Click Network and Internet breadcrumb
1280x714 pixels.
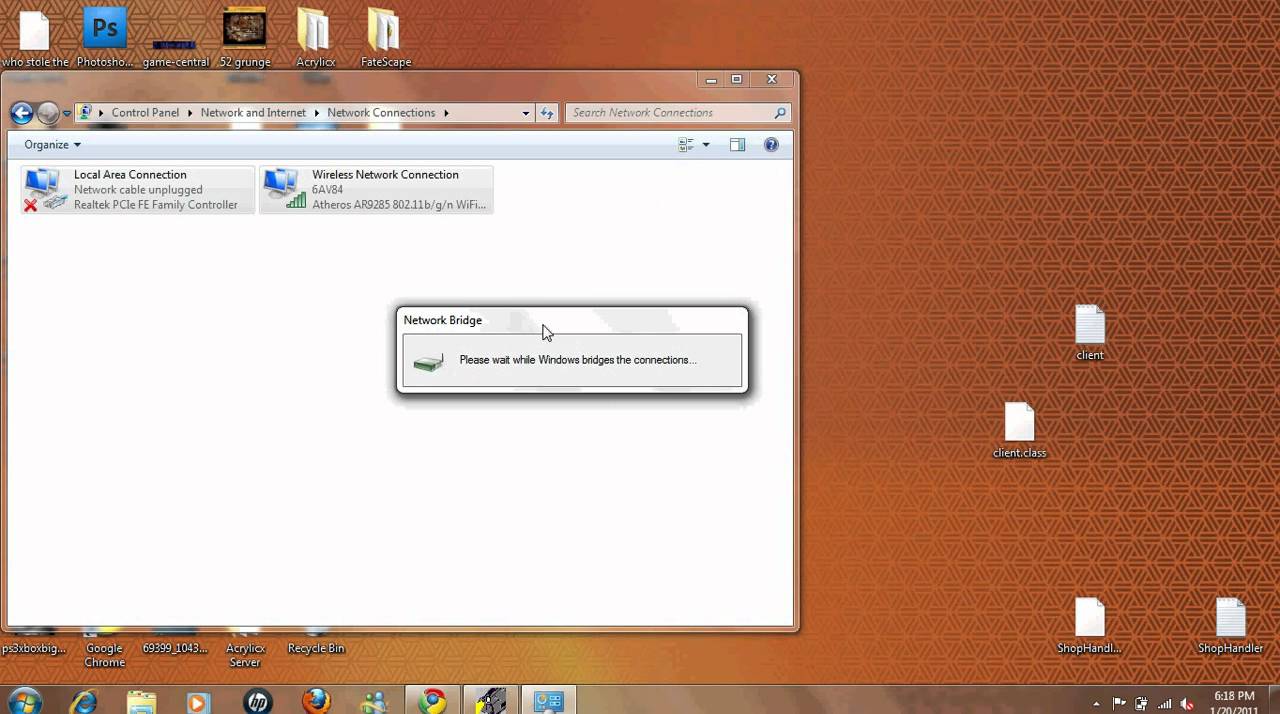click(253, 113)
